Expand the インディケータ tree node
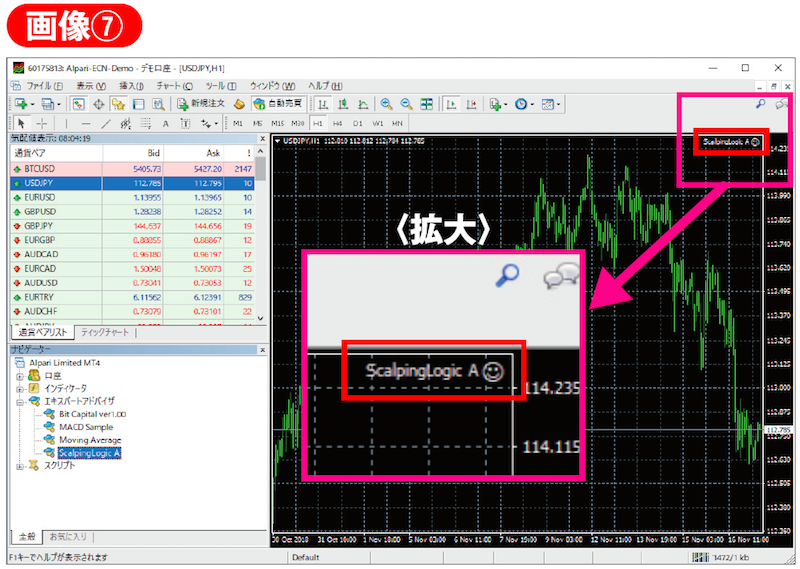This screenshot has width=800, height=569. tap(19, 389)
